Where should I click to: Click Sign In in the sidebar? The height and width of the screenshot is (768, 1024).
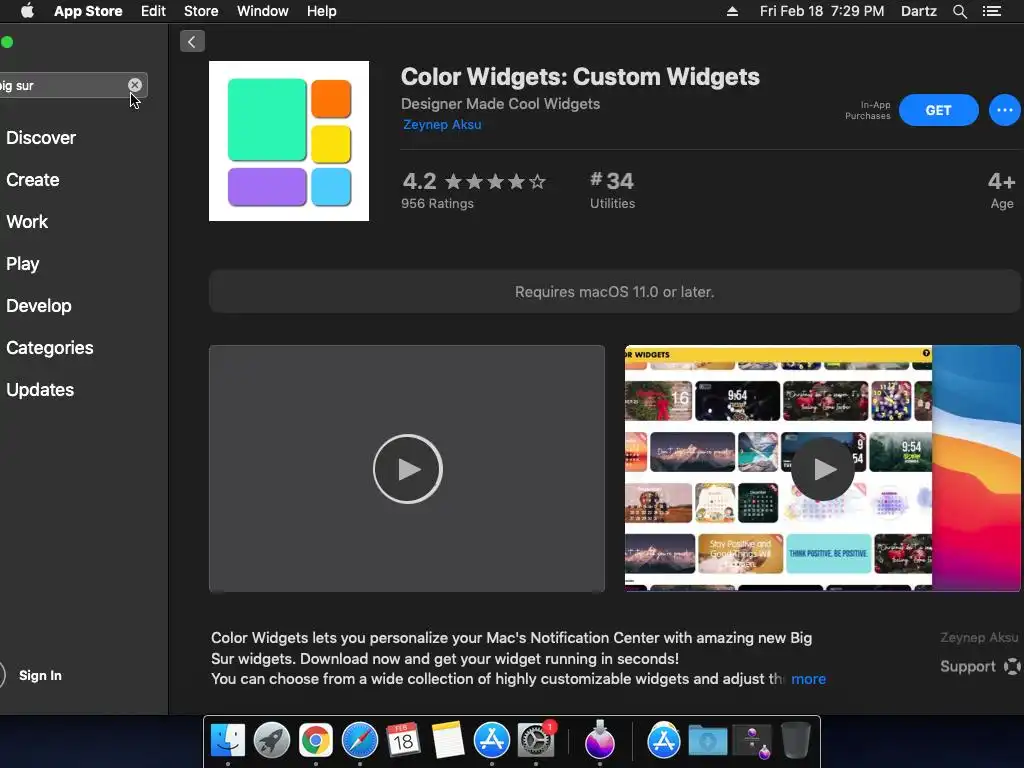coord(40,675)
